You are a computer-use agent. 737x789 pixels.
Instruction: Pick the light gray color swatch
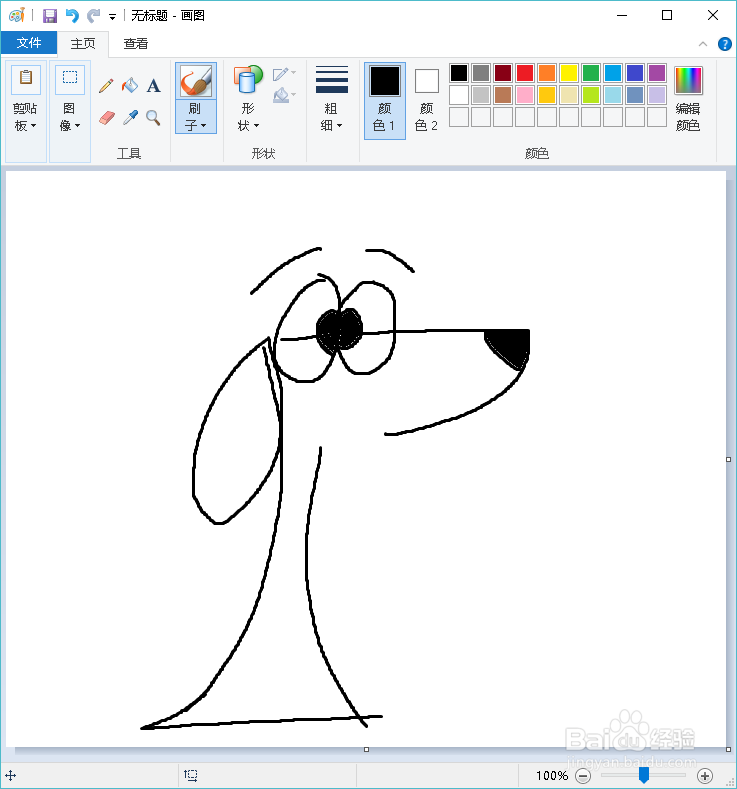[481, 95]
